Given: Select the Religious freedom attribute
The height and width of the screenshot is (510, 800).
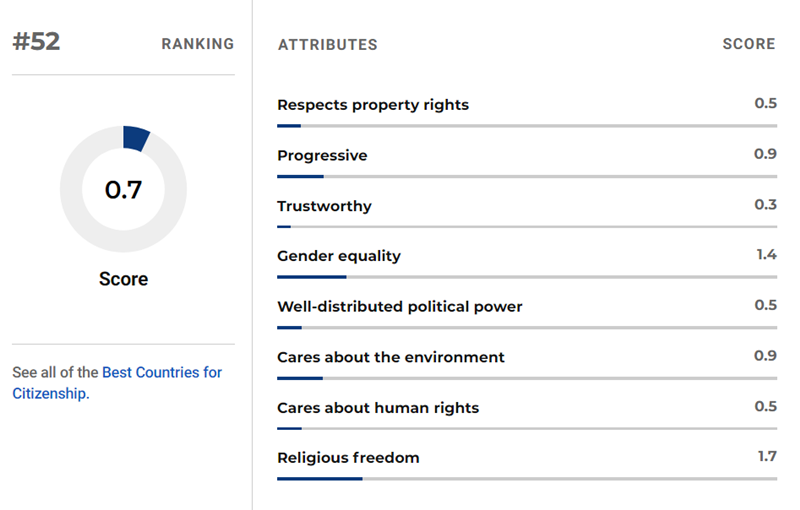Looking at the screenshot, I should 348,458.
